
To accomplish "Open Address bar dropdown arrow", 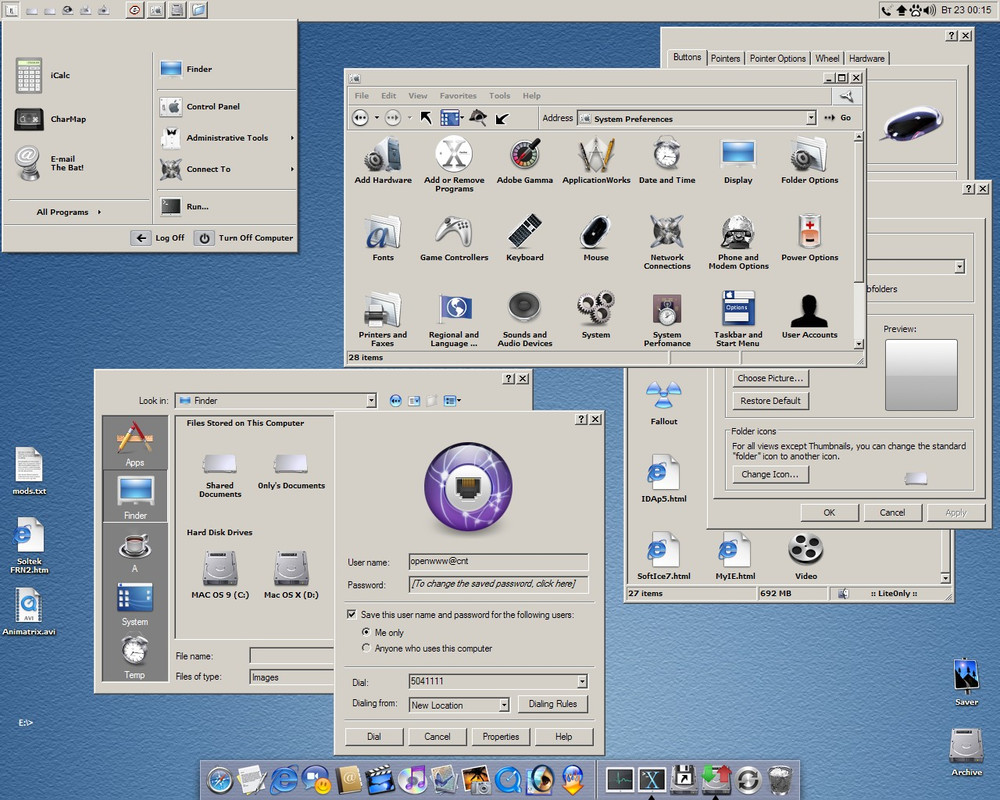I will (811, 118).
